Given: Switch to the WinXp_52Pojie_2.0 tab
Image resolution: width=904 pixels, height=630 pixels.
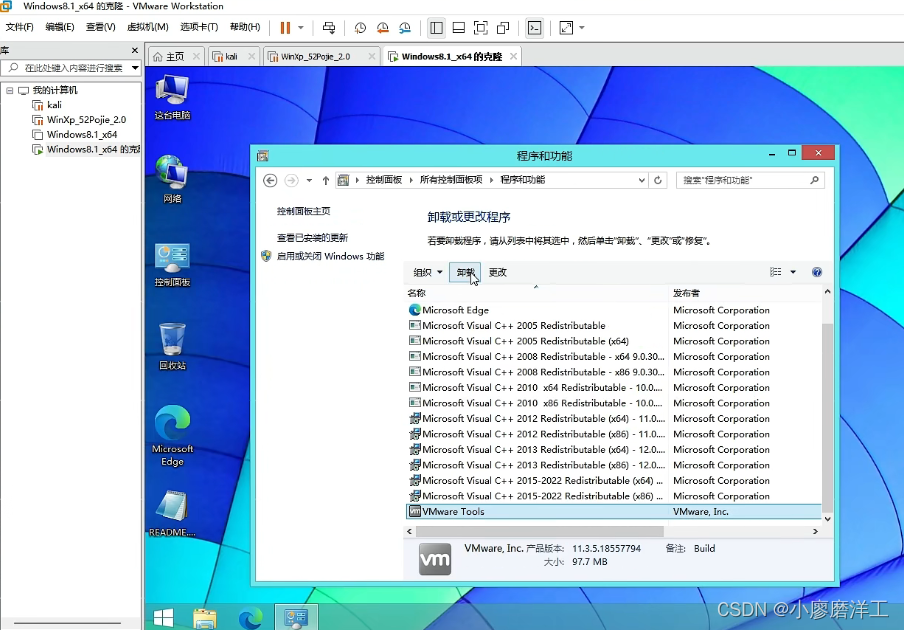Looking at the screenshot, I should [315, 56].
